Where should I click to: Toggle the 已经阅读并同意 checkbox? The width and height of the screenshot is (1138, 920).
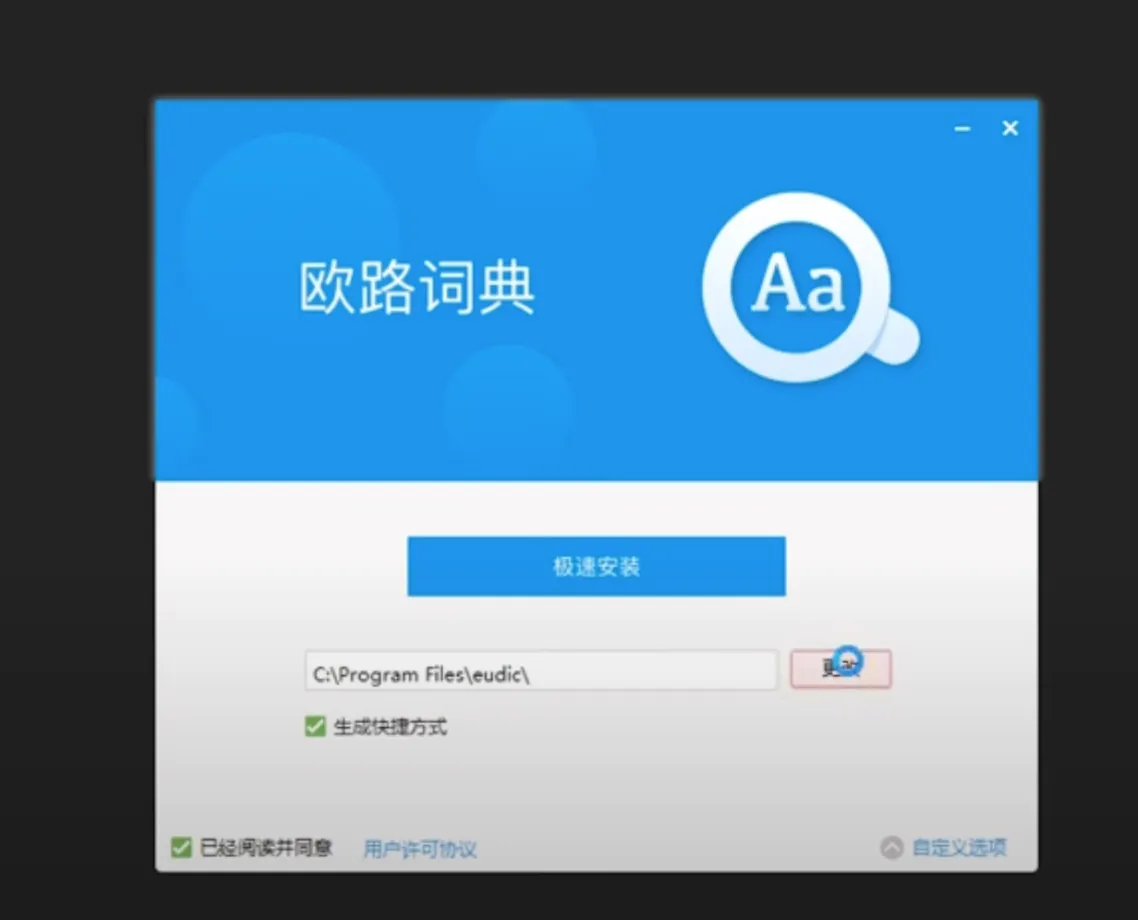click(x=181, y=848)
